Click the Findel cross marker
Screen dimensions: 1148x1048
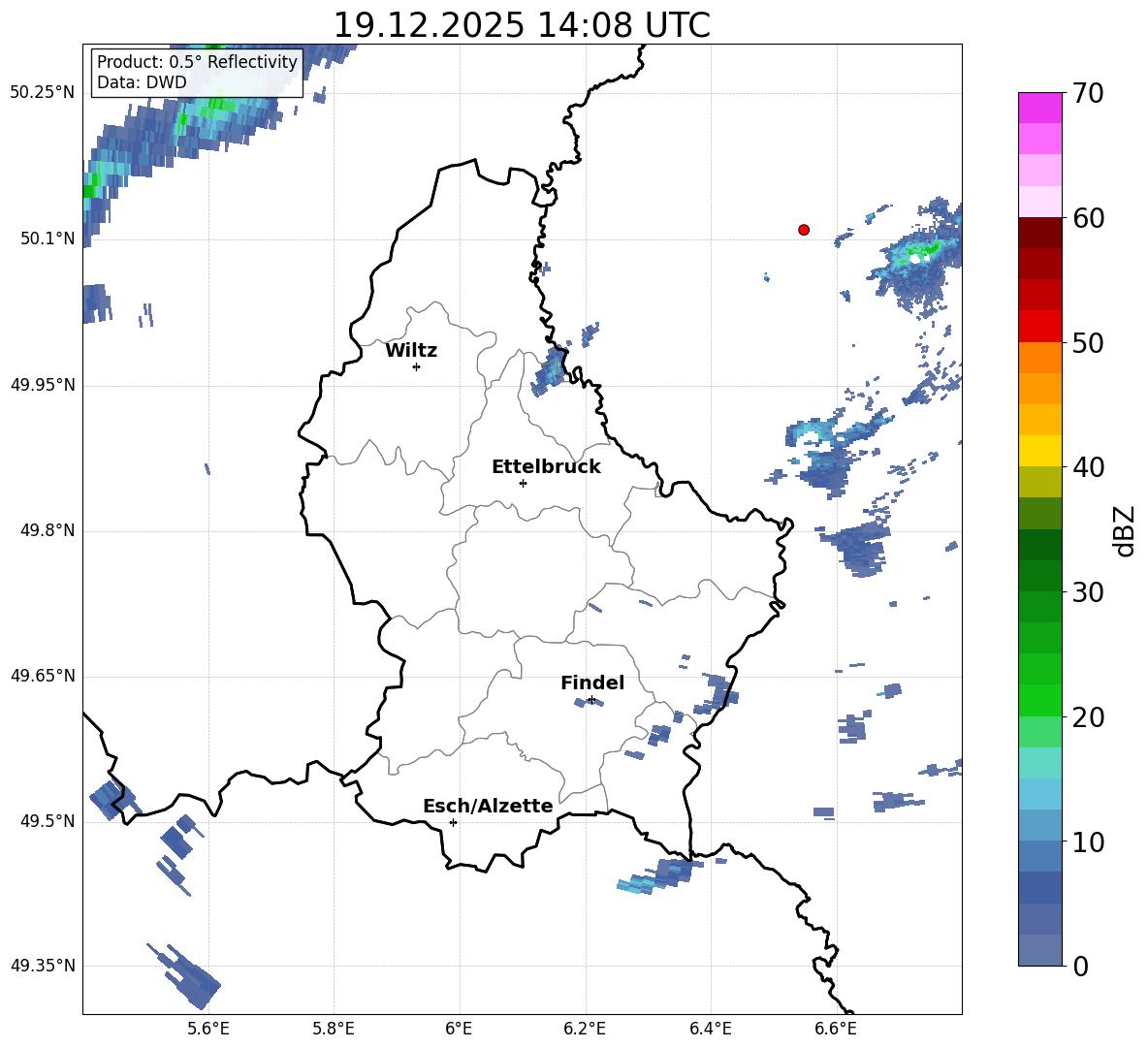pyautogui.click(x=591, y=700)
